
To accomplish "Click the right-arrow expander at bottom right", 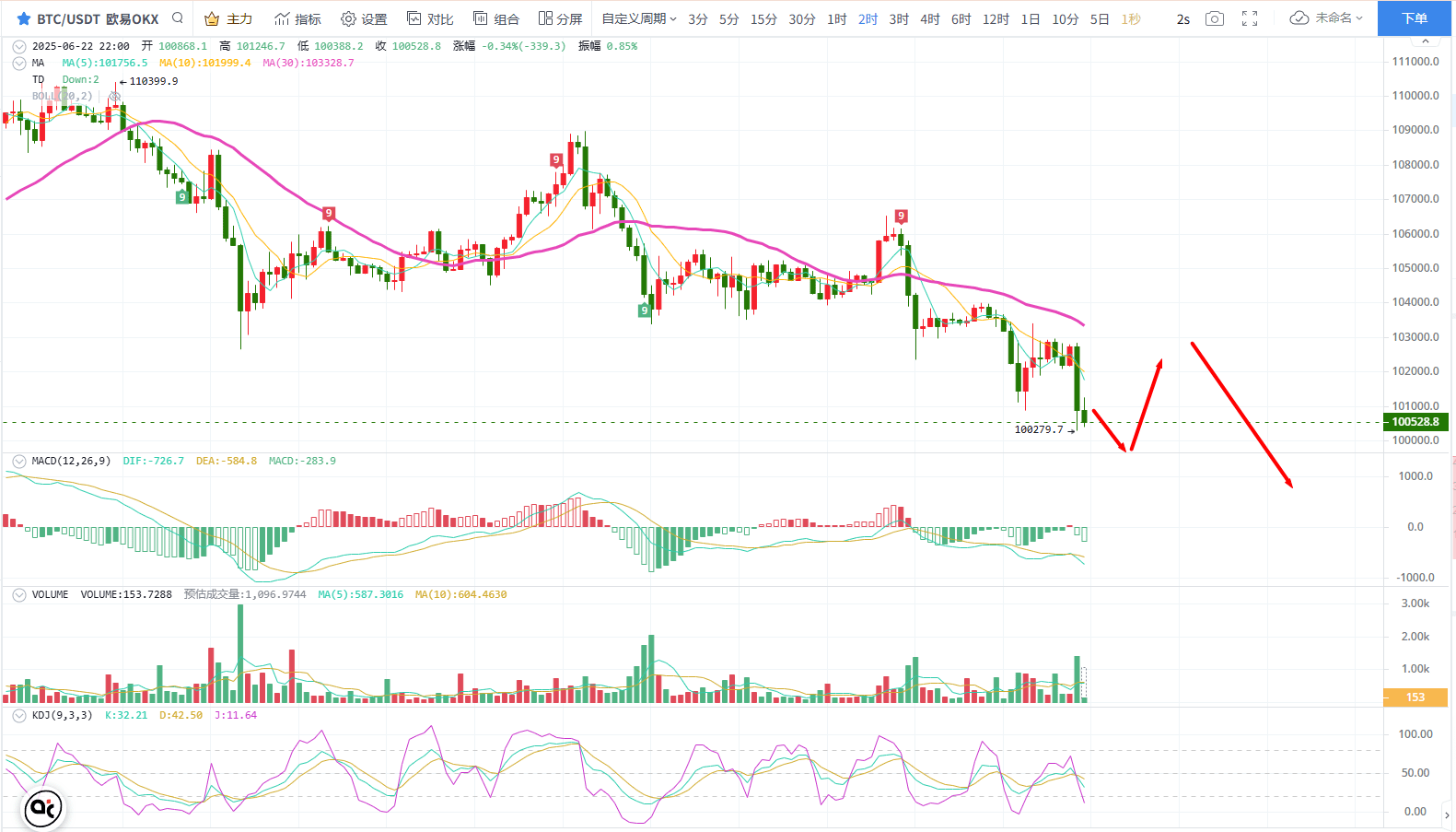I will pos(1447,814).
